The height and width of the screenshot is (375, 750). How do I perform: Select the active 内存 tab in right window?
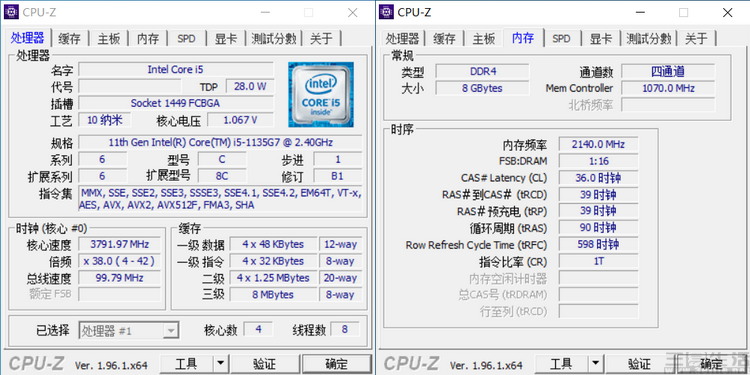click(523, 37)
